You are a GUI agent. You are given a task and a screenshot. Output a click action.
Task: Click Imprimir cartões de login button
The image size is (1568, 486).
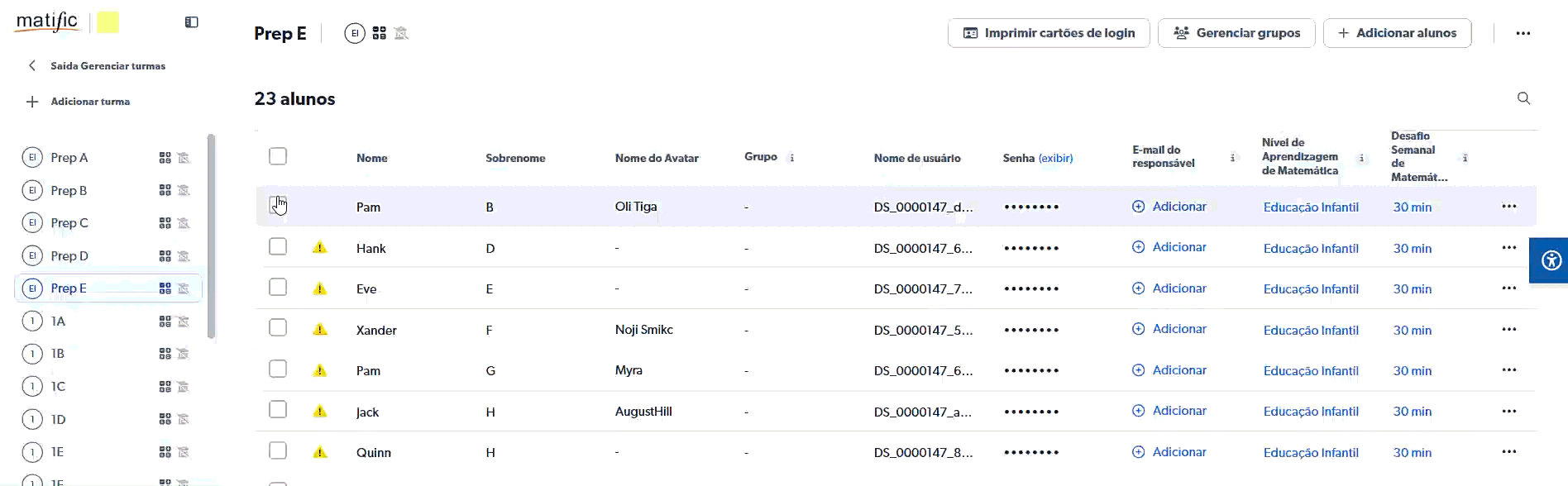pyautogui.click(x=1048, y=33)
